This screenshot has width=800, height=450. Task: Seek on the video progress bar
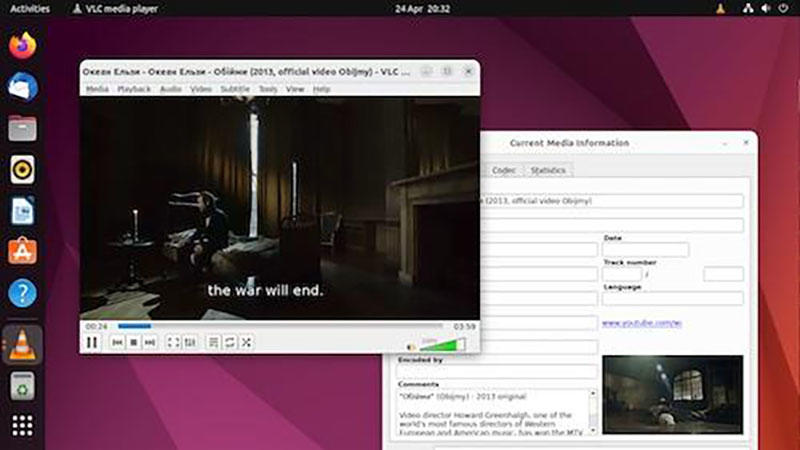tap(280, 326)
